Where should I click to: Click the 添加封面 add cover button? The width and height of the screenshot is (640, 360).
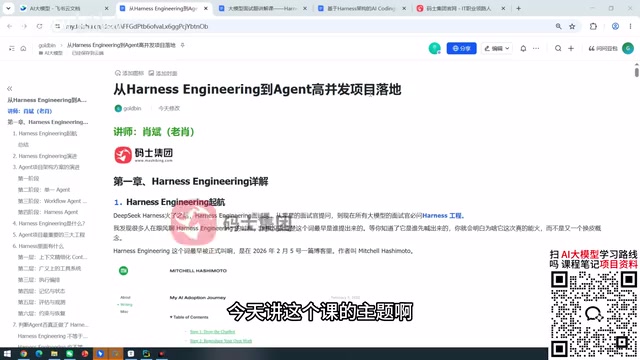pyautogui.click(x=163, y=73)
